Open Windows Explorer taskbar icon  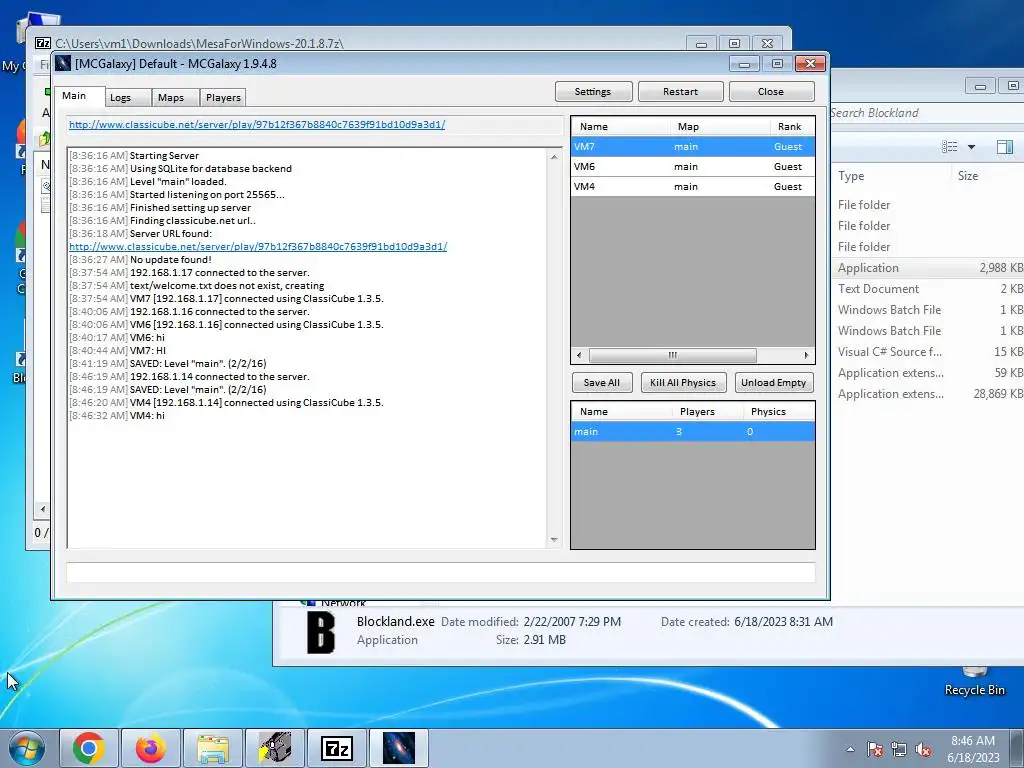pos(213,748)
